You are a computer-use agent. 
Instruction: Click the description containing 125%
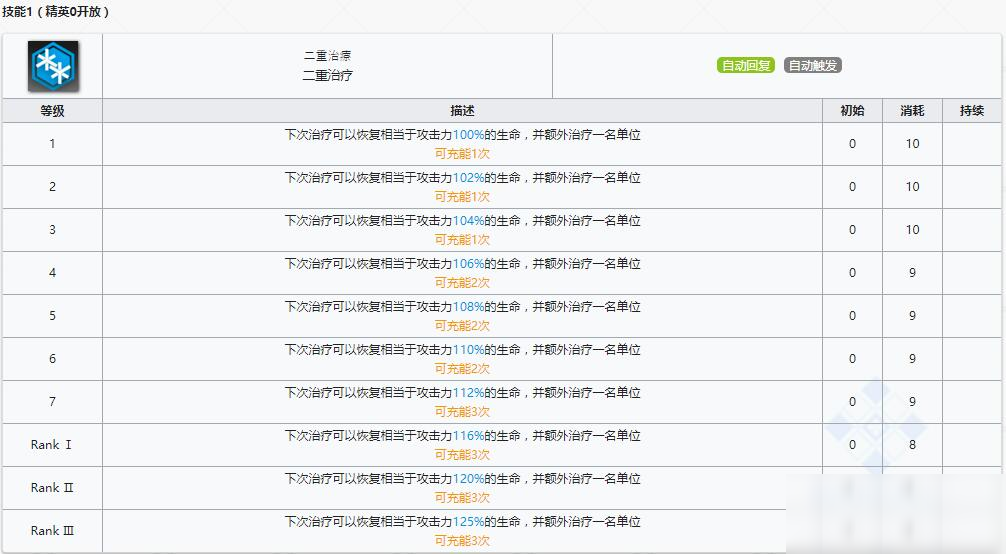(x=462, y=522)
